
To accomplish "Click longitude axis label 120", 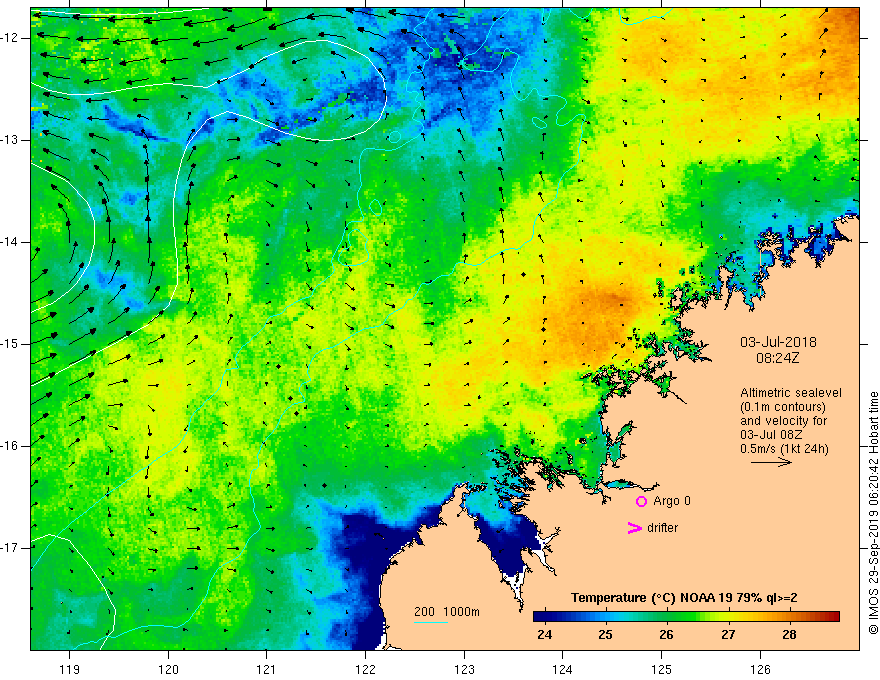I will (168, 669).
